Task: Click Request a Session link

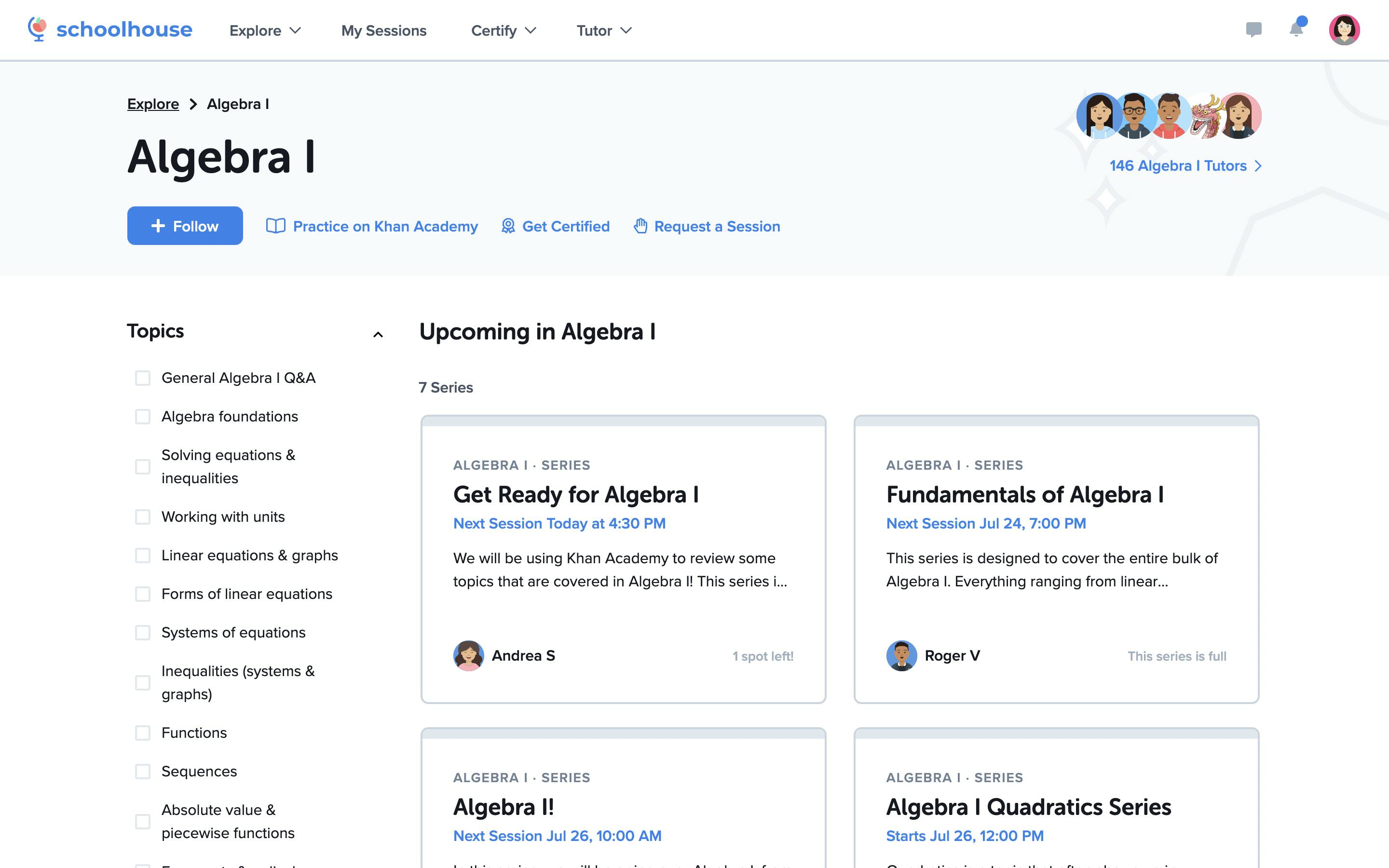Action: (x=717, y=226)
